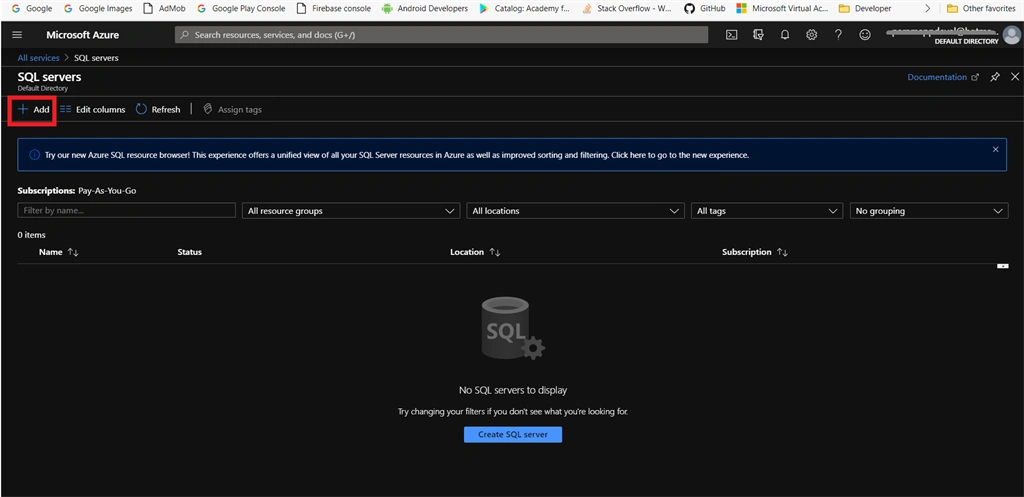Click the banner's new experience message text
The image size is (1024, 497).
pos(397,155)
